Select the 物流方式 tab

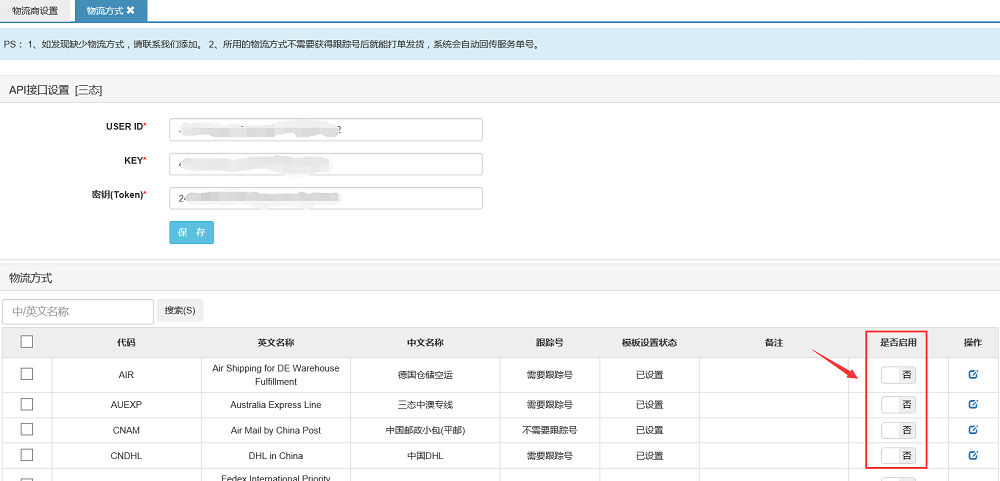click(x=104, y=11)
